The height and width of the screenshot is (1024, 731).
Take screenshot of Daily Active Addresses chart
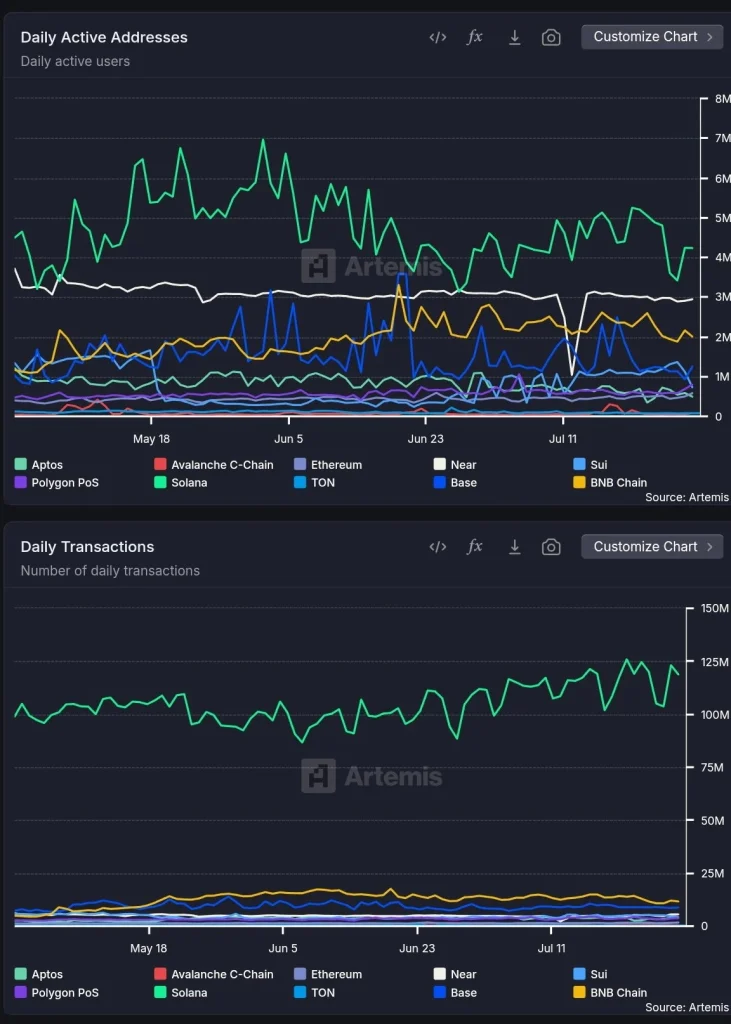click(x=551, y=37)
